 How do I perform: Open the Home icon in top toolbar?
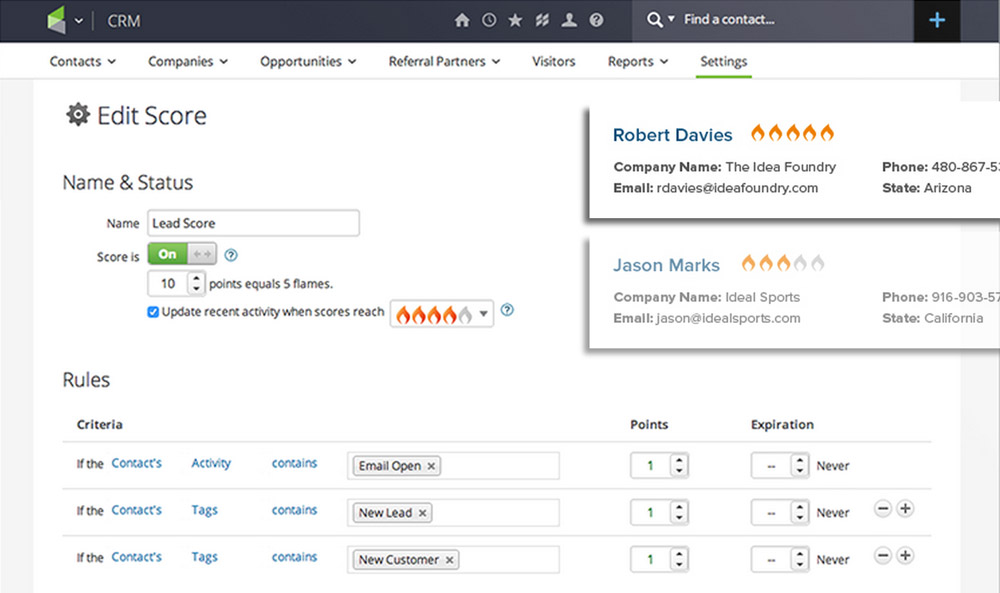[461, 20]
